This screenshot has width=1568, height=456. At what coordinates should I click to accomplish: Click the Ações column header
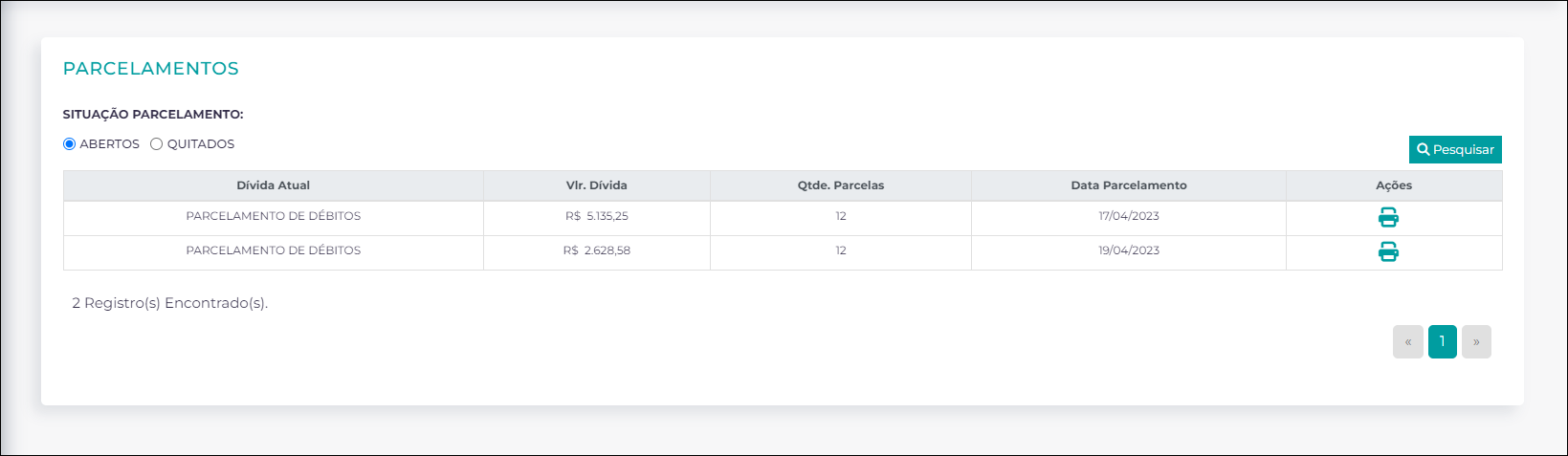(x=1394, y=185)
